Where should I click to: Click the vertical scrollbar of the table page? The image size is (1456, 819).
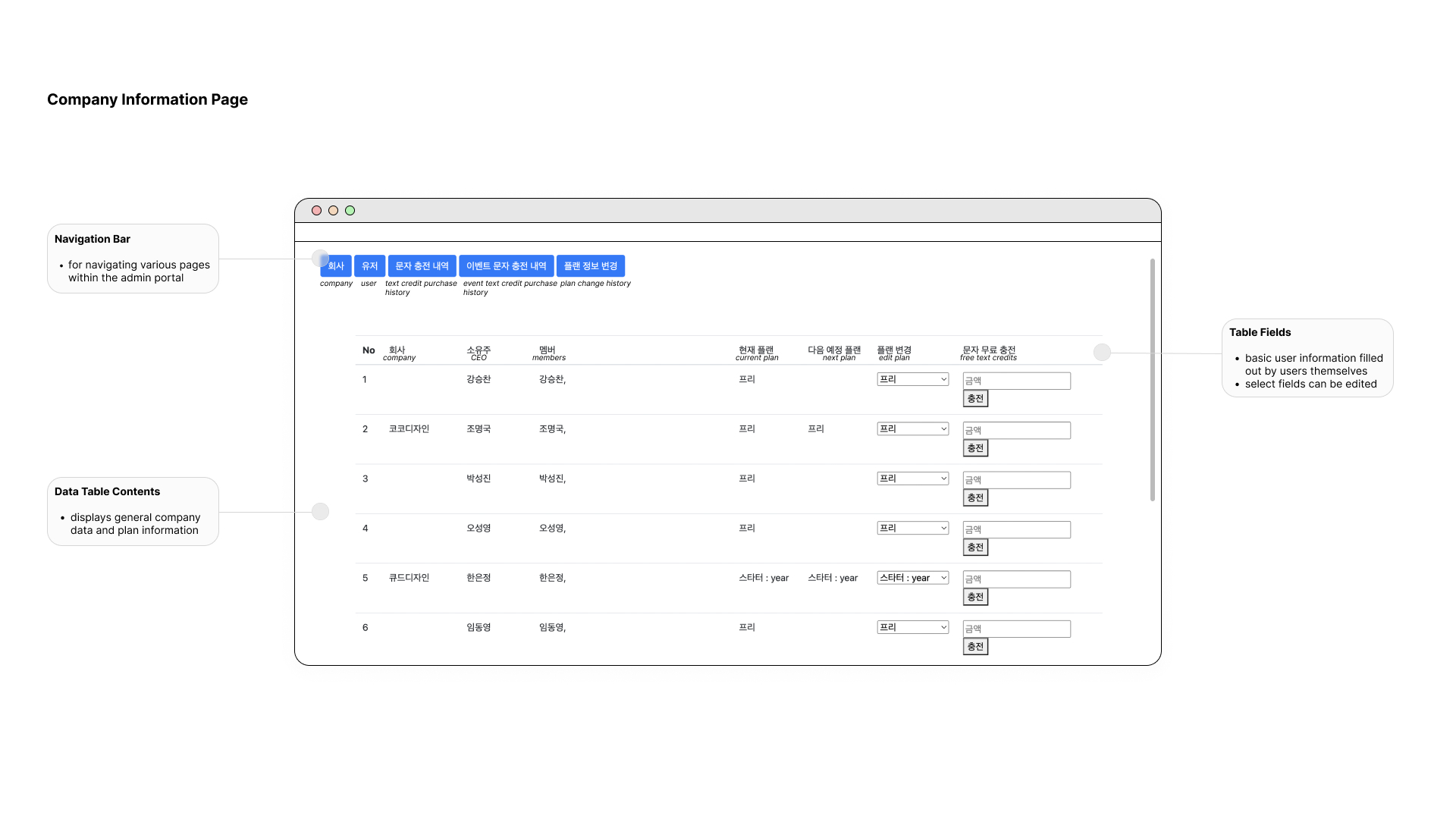[x=1153, y=380]
